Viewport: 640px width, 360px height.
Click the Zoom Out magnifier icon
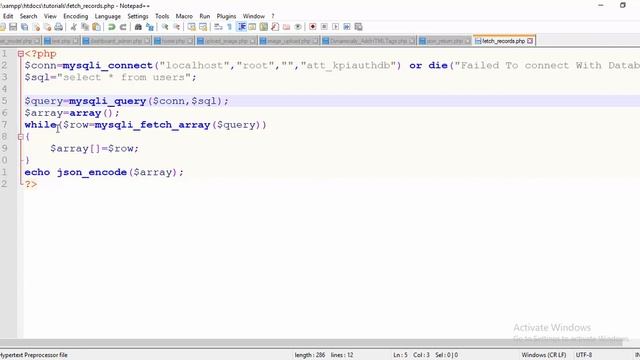coord(176,27)
